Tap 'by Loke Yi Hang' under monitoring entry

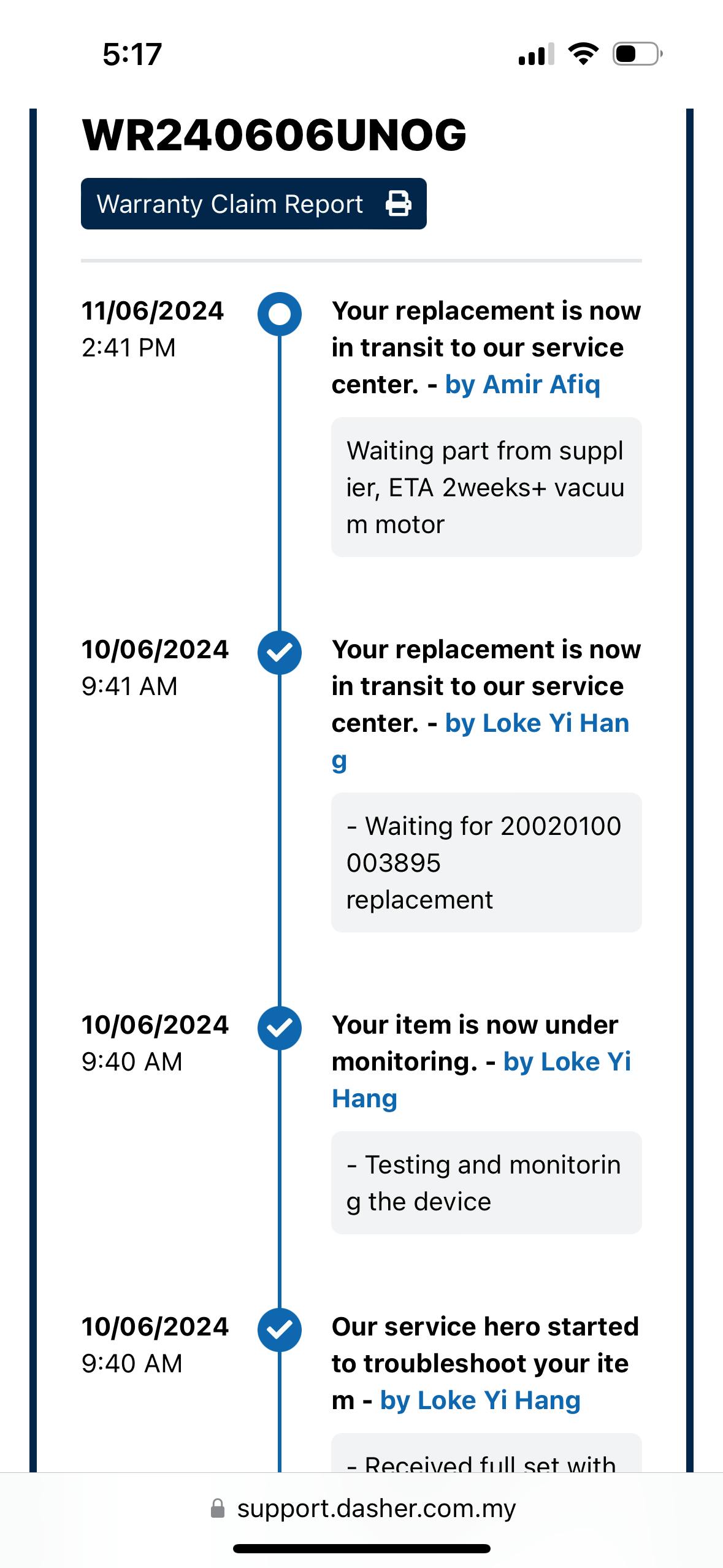(567, 1062)
